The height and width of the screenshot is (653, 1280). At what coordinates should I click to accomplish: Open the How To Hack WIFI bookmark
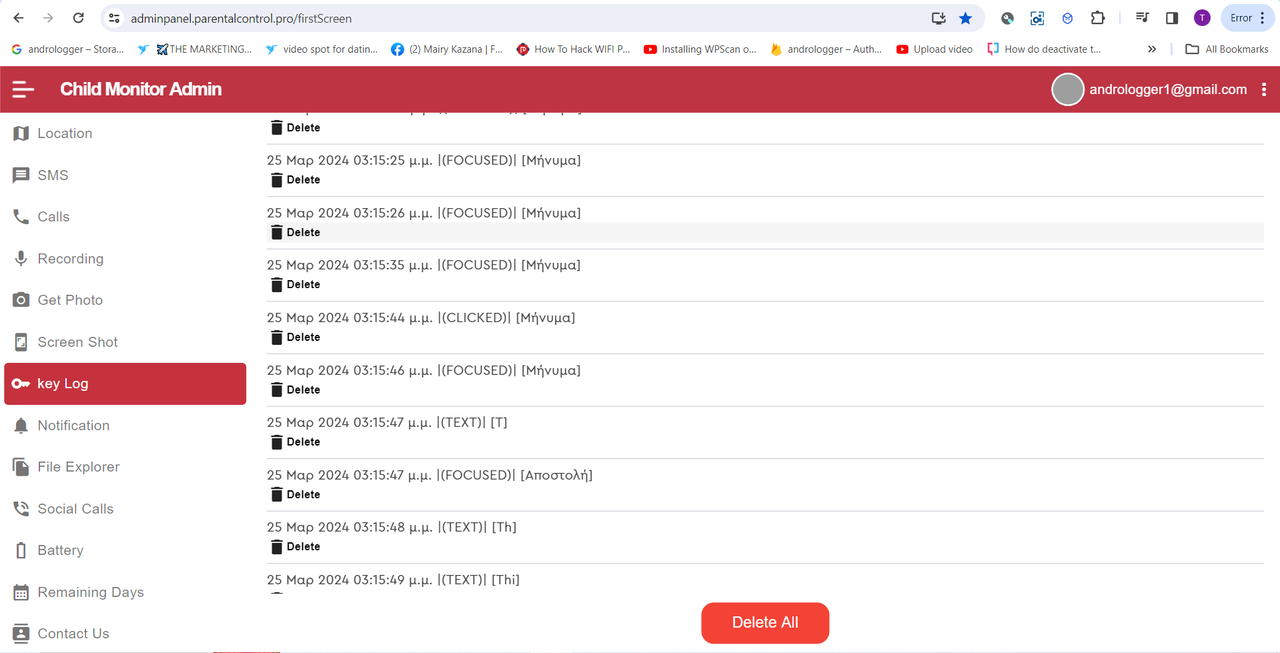(x=573, y=49)
